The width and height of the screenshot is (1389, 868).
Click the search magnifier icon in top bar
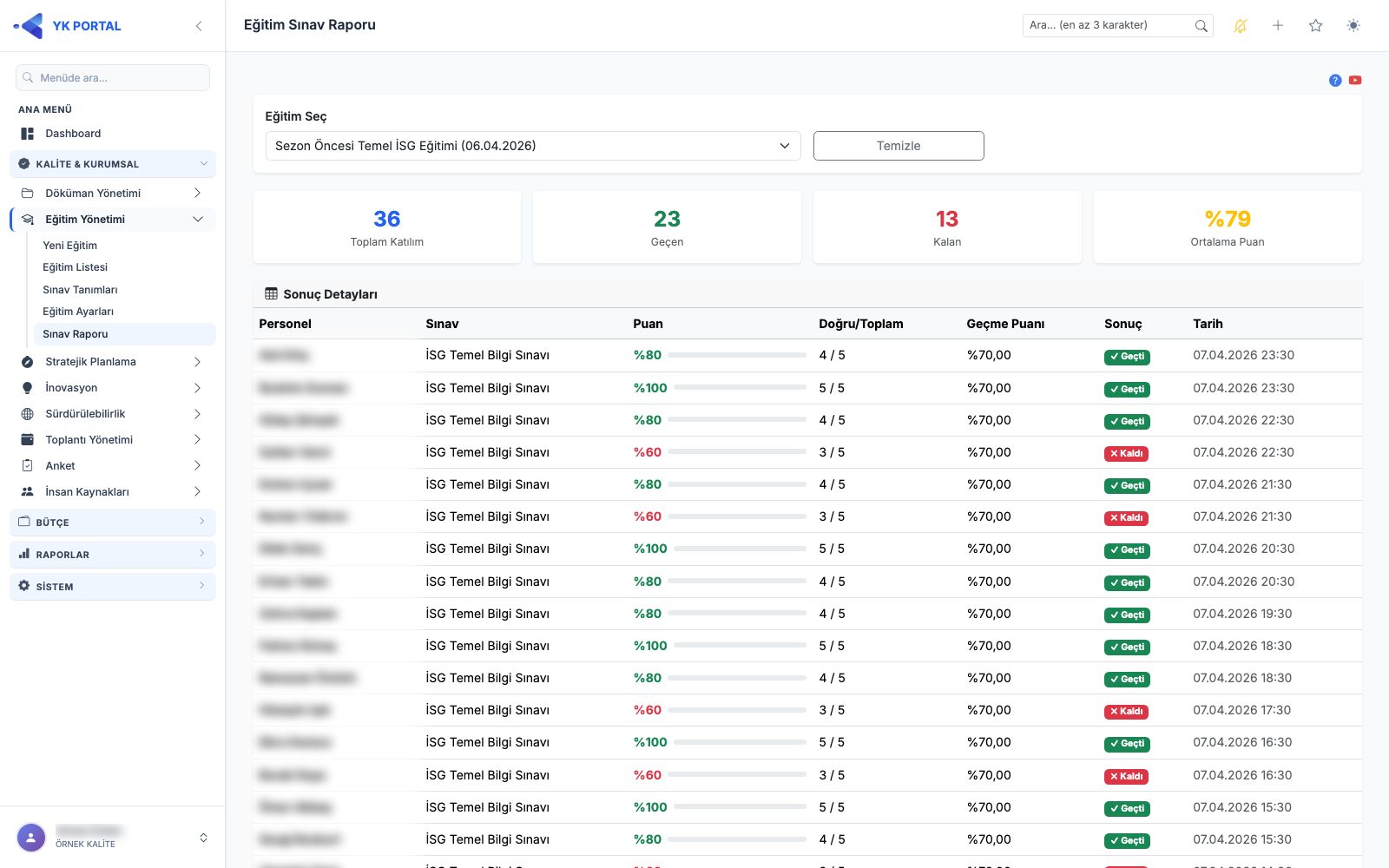point(1201,26)
